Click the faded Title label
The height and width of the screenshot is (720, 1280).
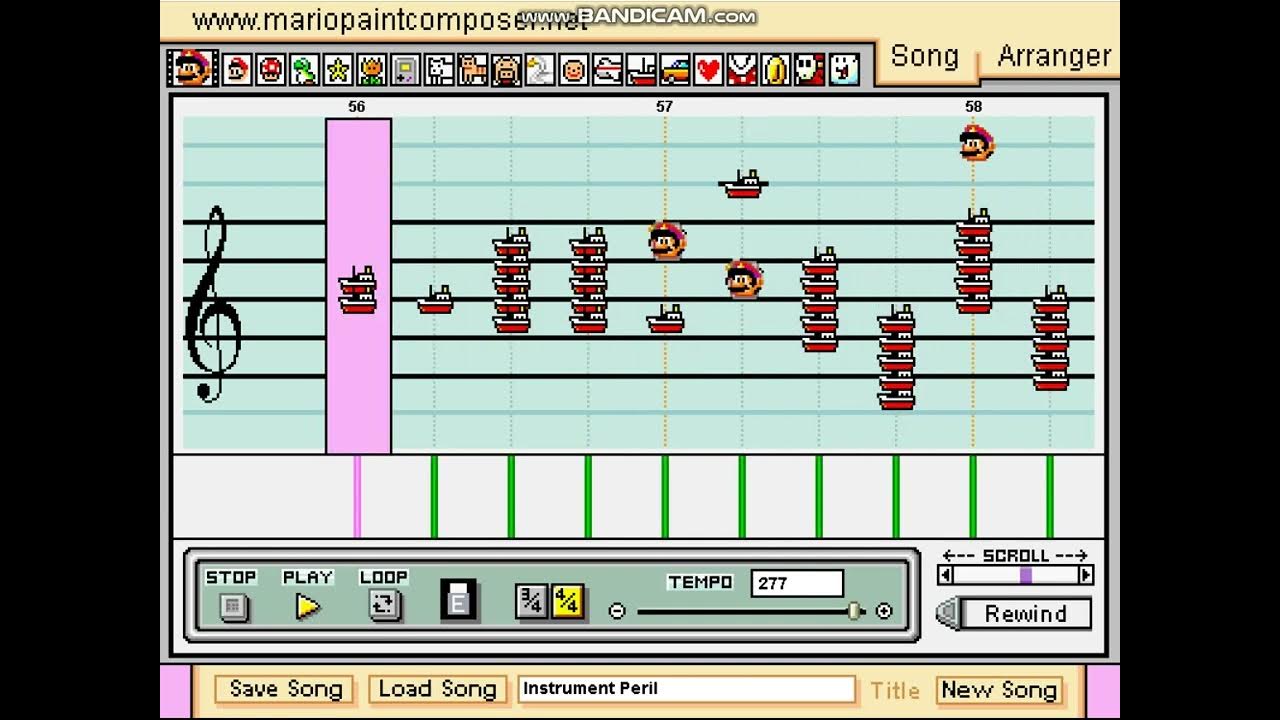(895, 690)
